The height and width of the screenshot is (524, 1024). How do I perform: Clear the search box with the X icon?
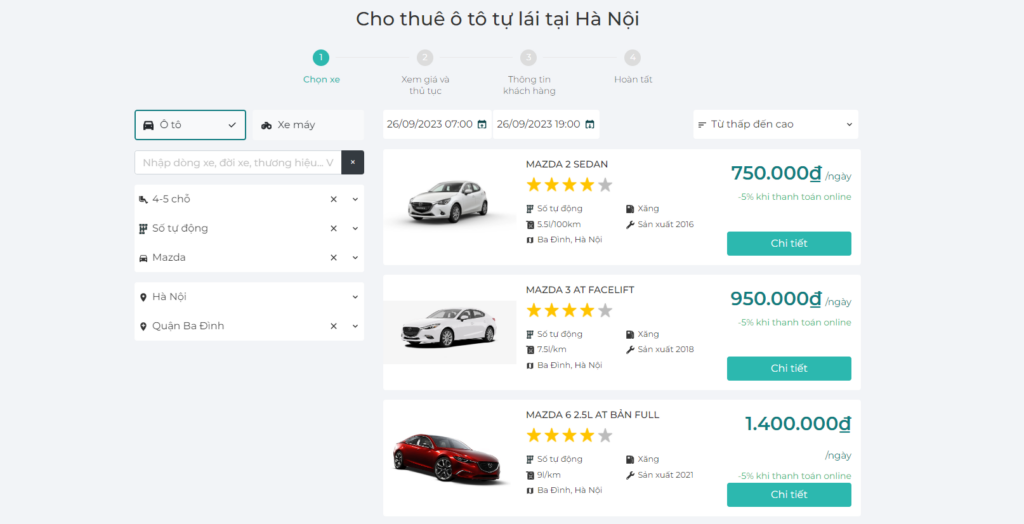point(352,162)
